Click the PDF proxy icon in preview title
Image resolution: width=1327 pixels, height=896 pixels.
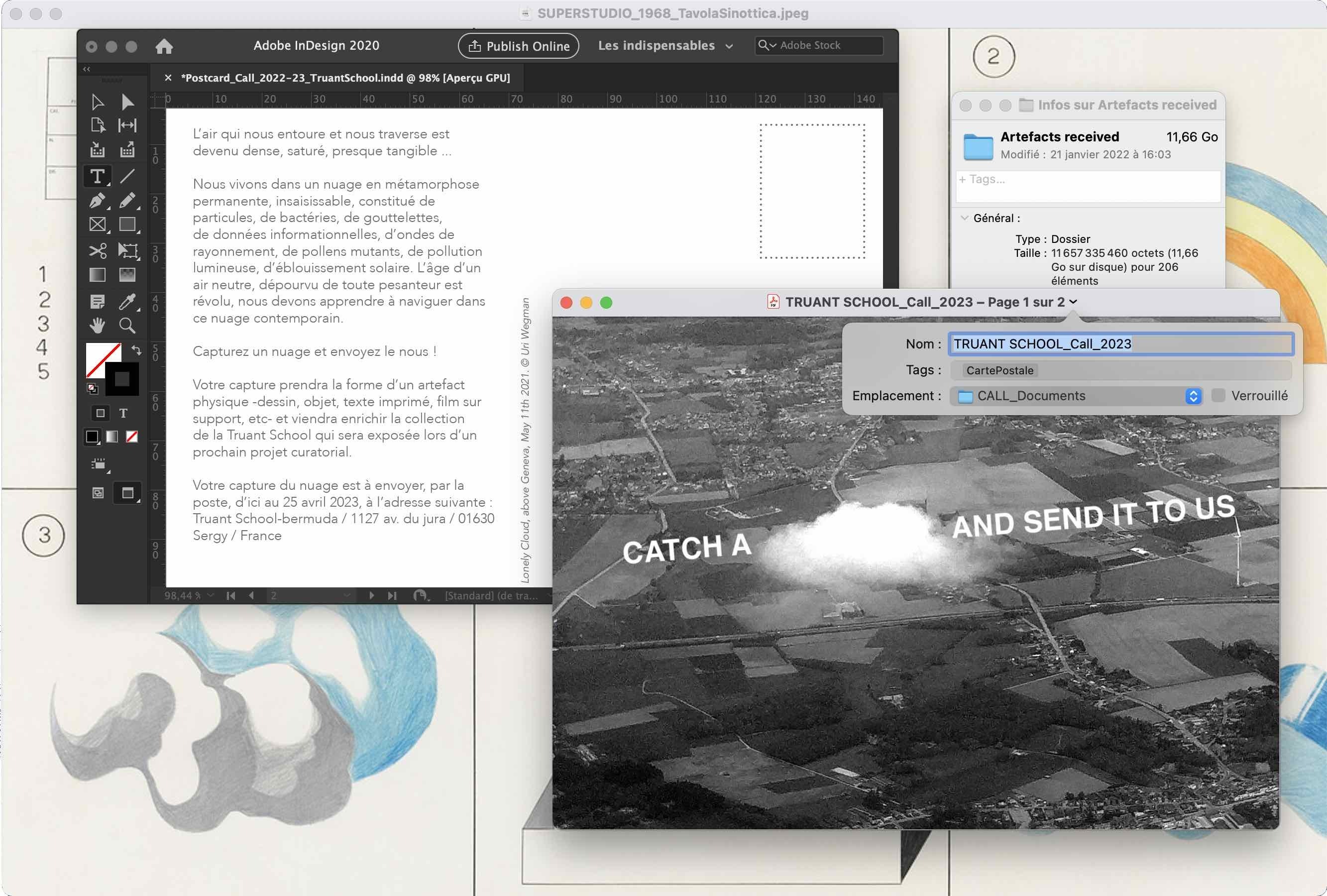coord(773,302)
